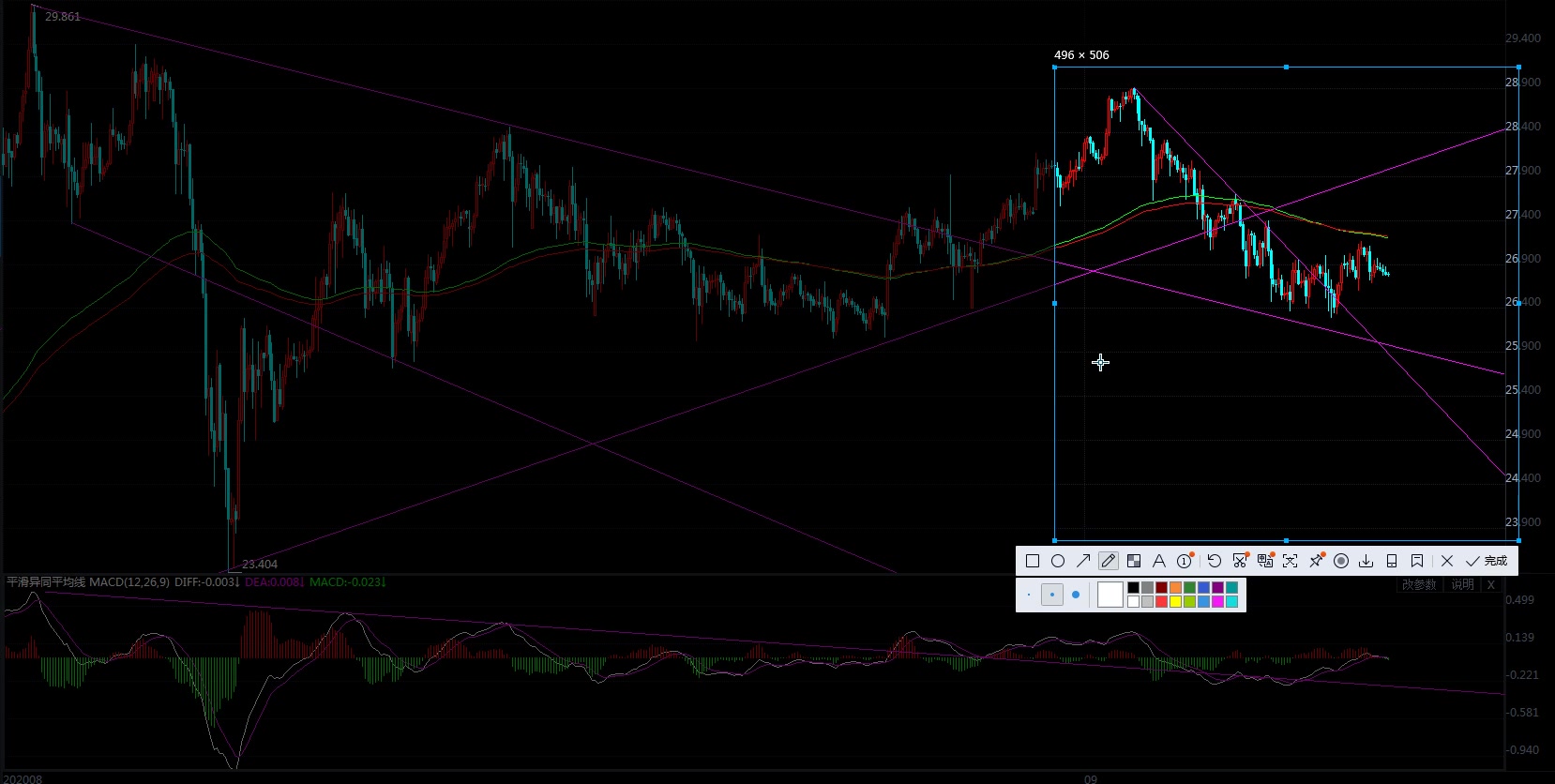
Task: Pick the teal color swatch
Action: coord(1231,587)
